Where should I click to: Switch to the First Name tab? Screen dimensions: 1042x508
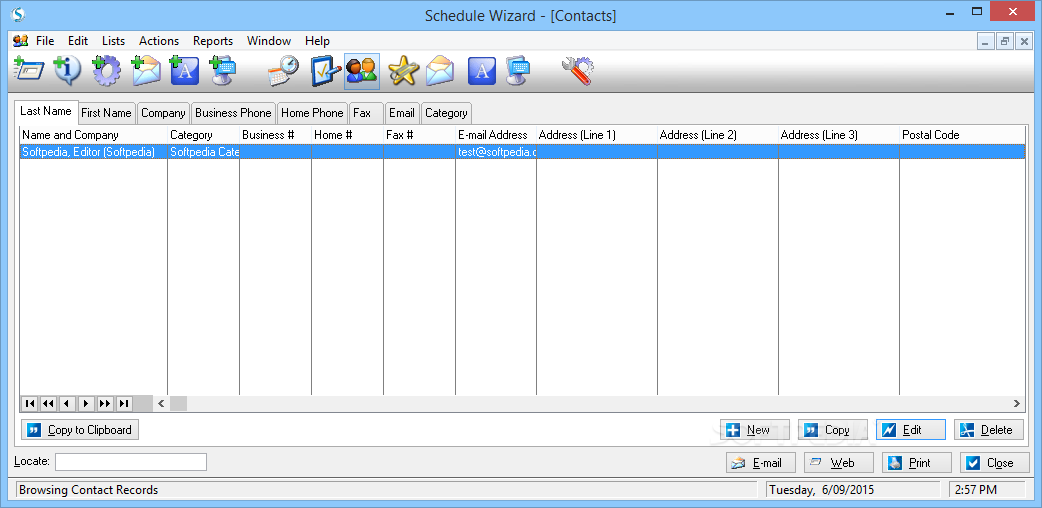click(x=106, y=113)
